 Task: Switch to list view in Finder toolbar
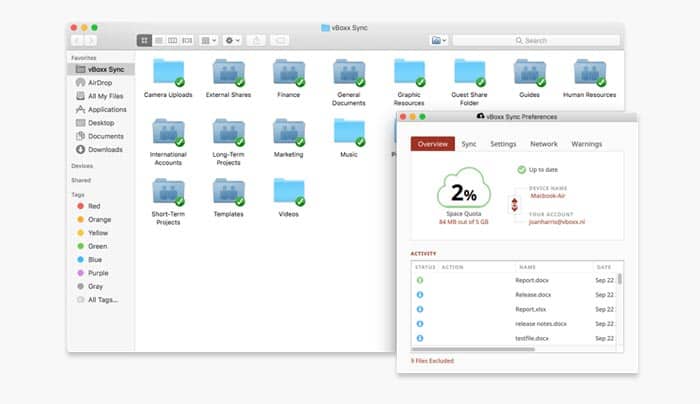point(158,40)
